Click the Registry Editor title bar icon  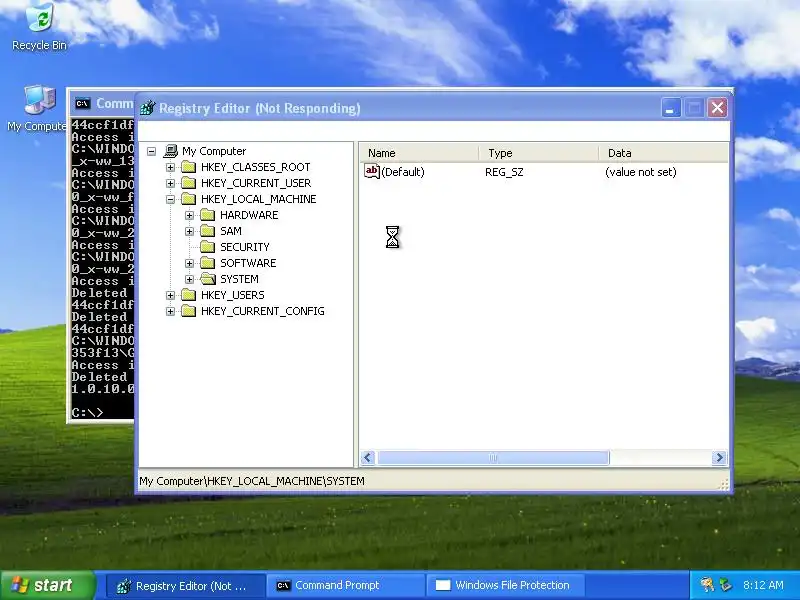pos(147,108)
